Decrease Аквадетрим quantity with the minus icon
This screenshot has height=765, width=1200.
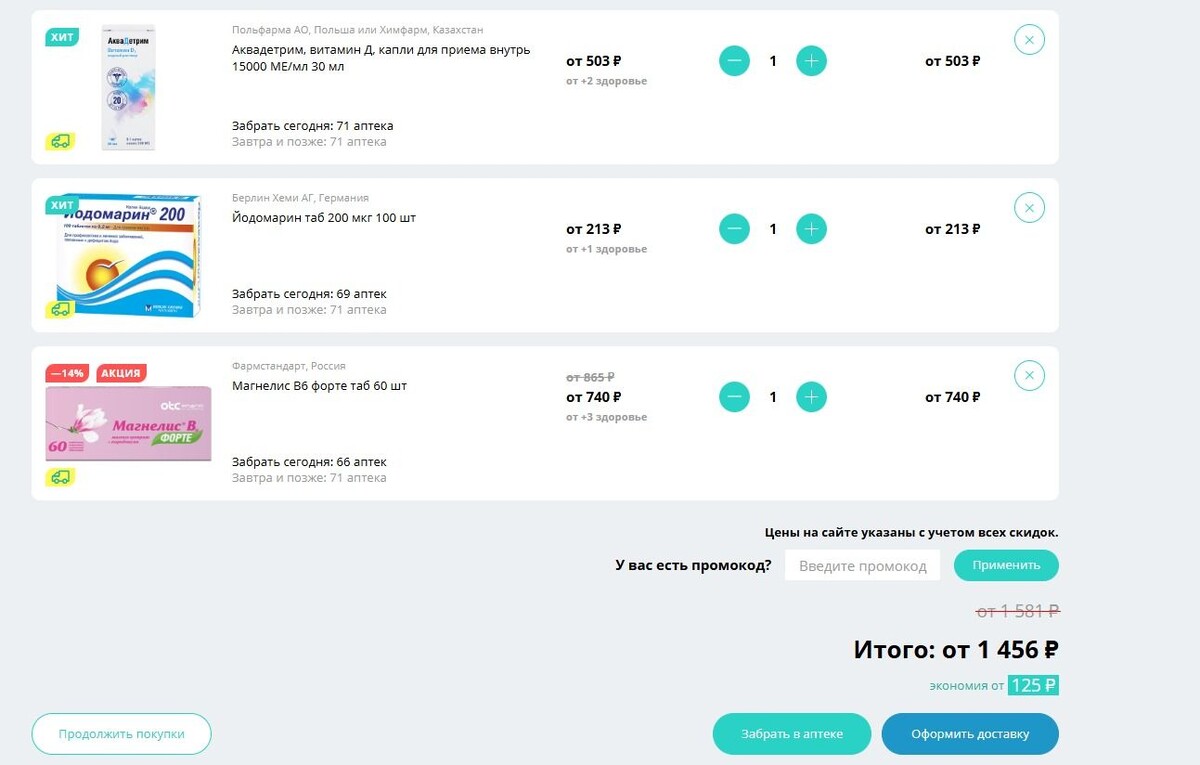pyautogui.click(x=734, y=60)
